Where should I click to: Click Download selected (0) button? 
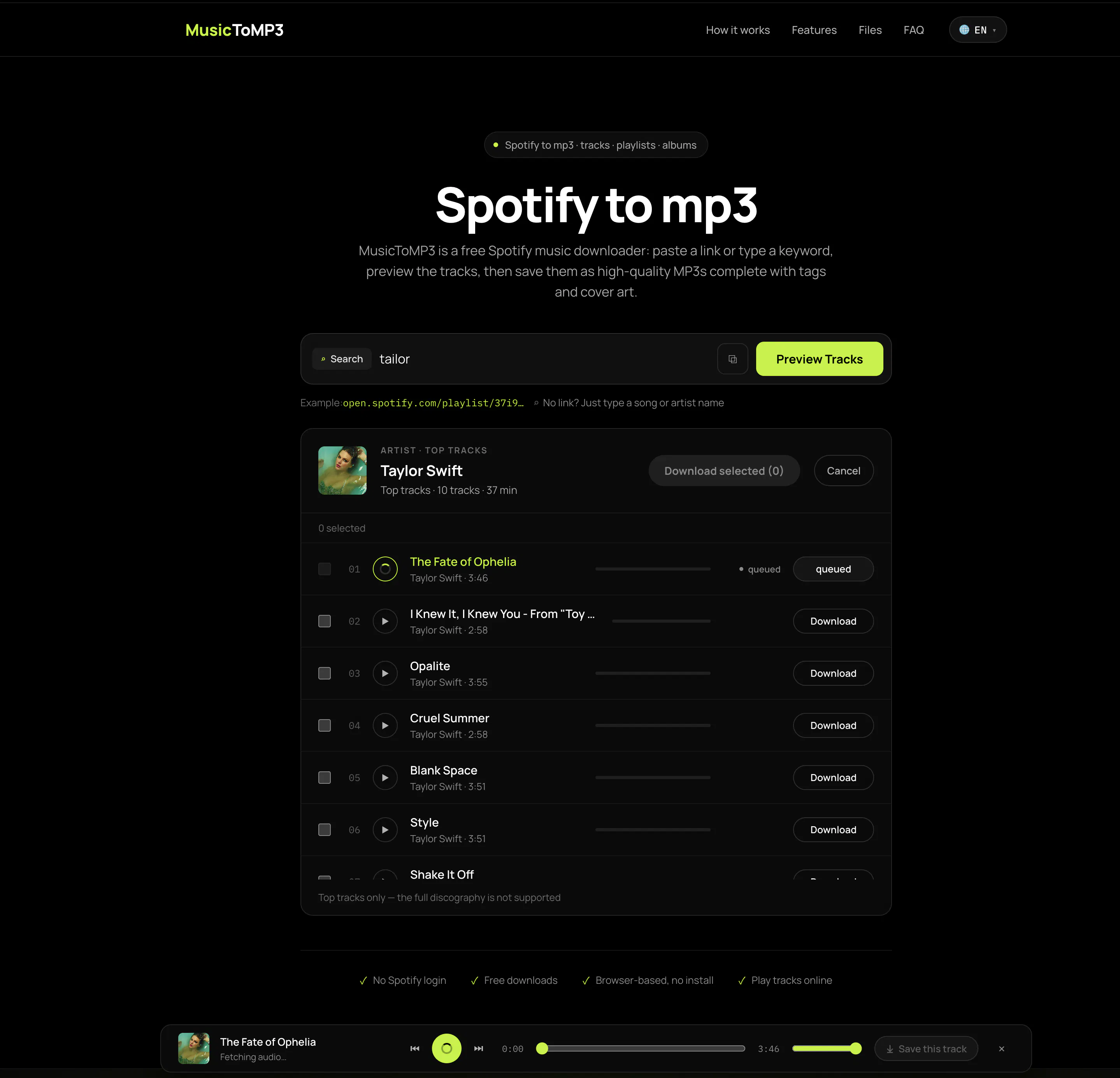[x=723, y=471]
